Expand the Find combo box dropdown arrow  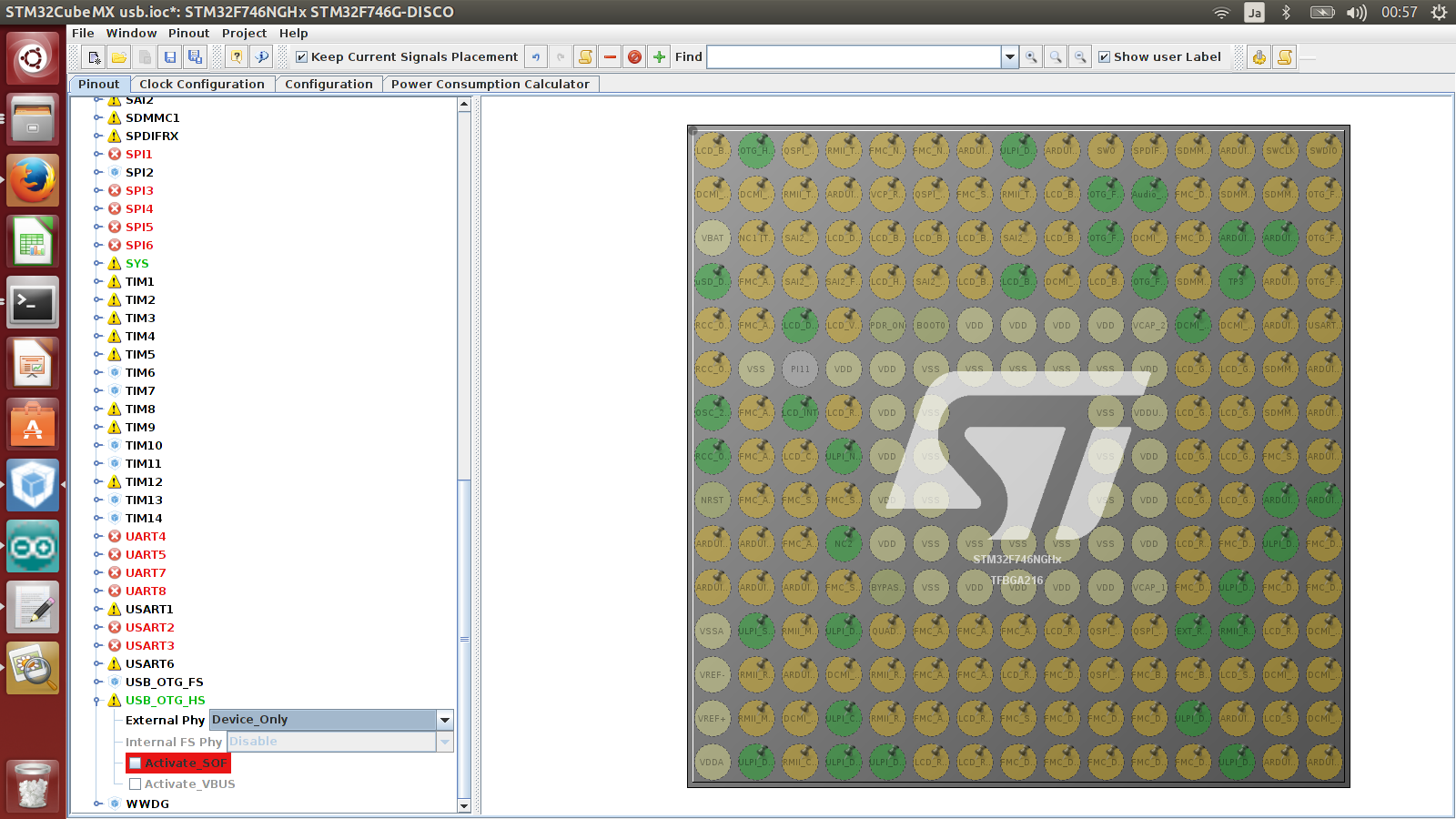pos(1009,57)
